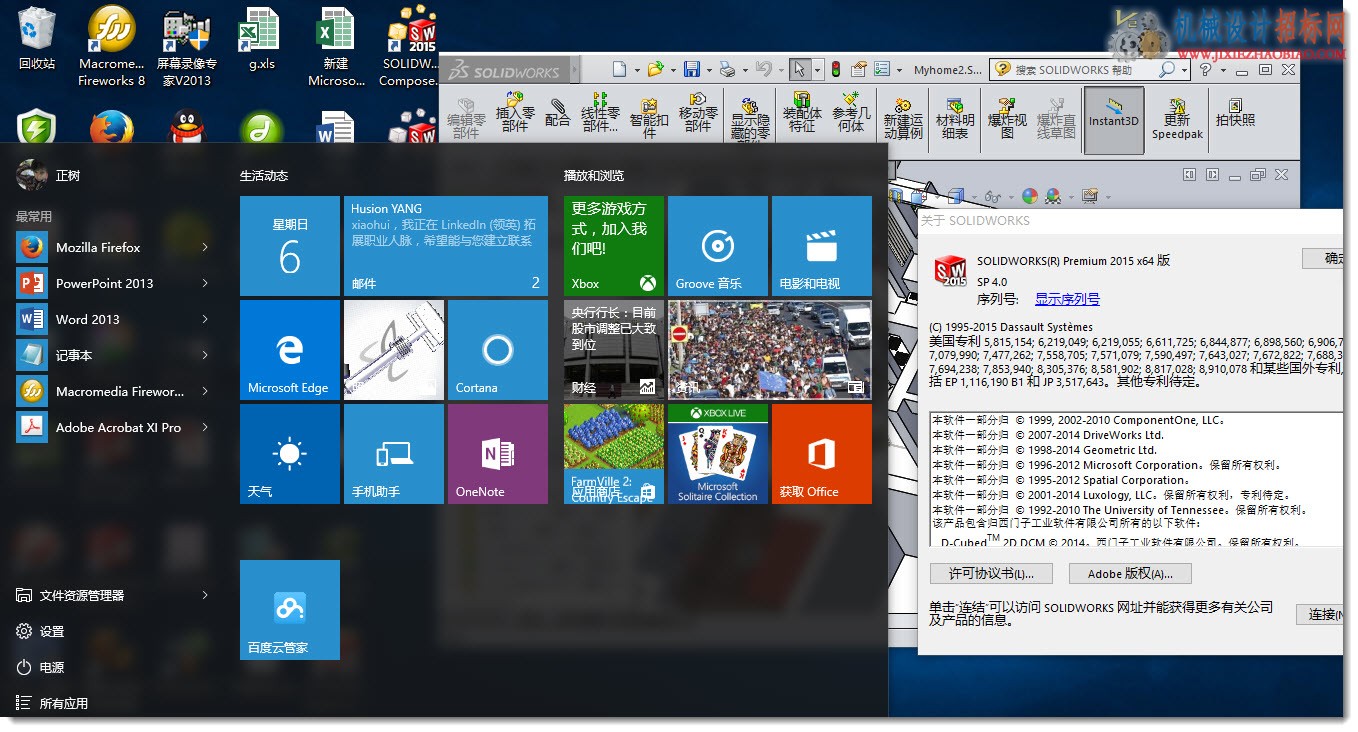Expand PowerPoint 2013 jump list arrow
Screen dimensions: 1358x732
[x=205, y=283]
